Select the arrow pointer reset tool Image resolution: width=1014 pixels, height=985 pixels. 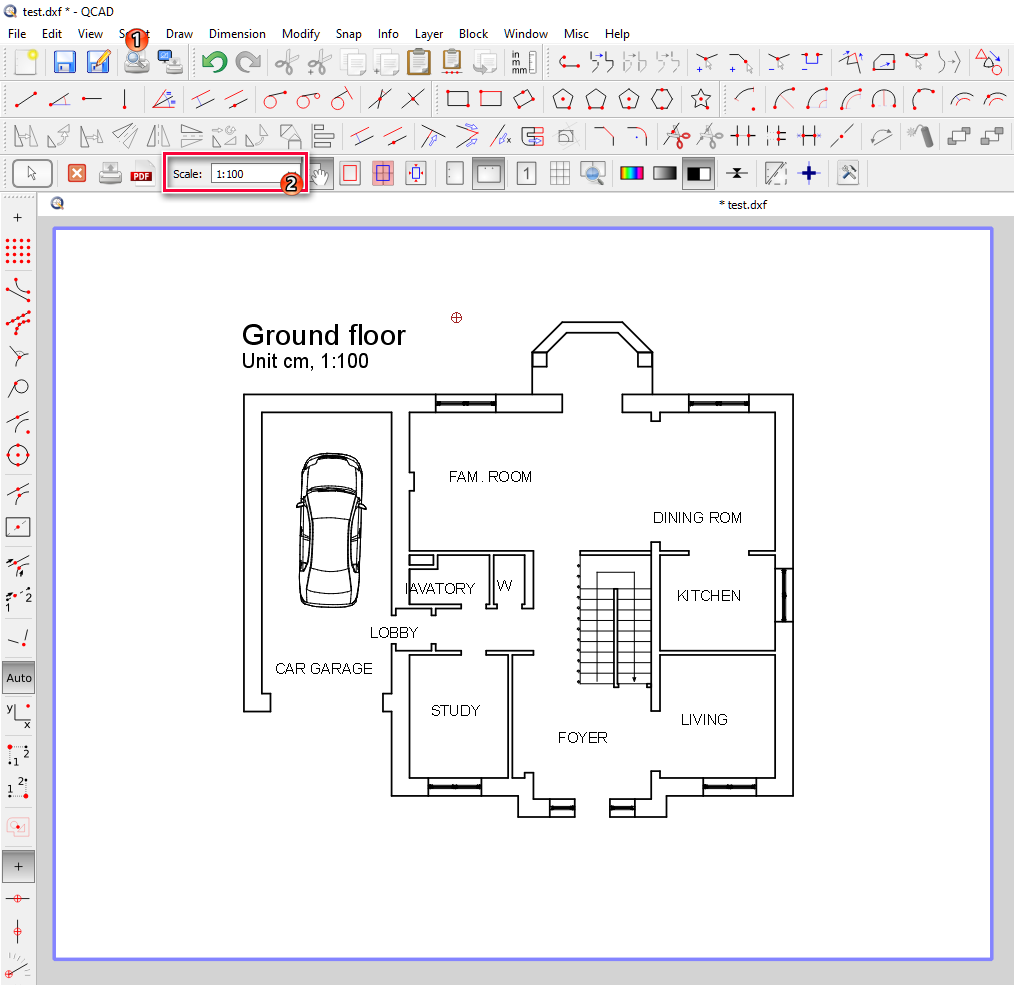[x=32, y=173]
